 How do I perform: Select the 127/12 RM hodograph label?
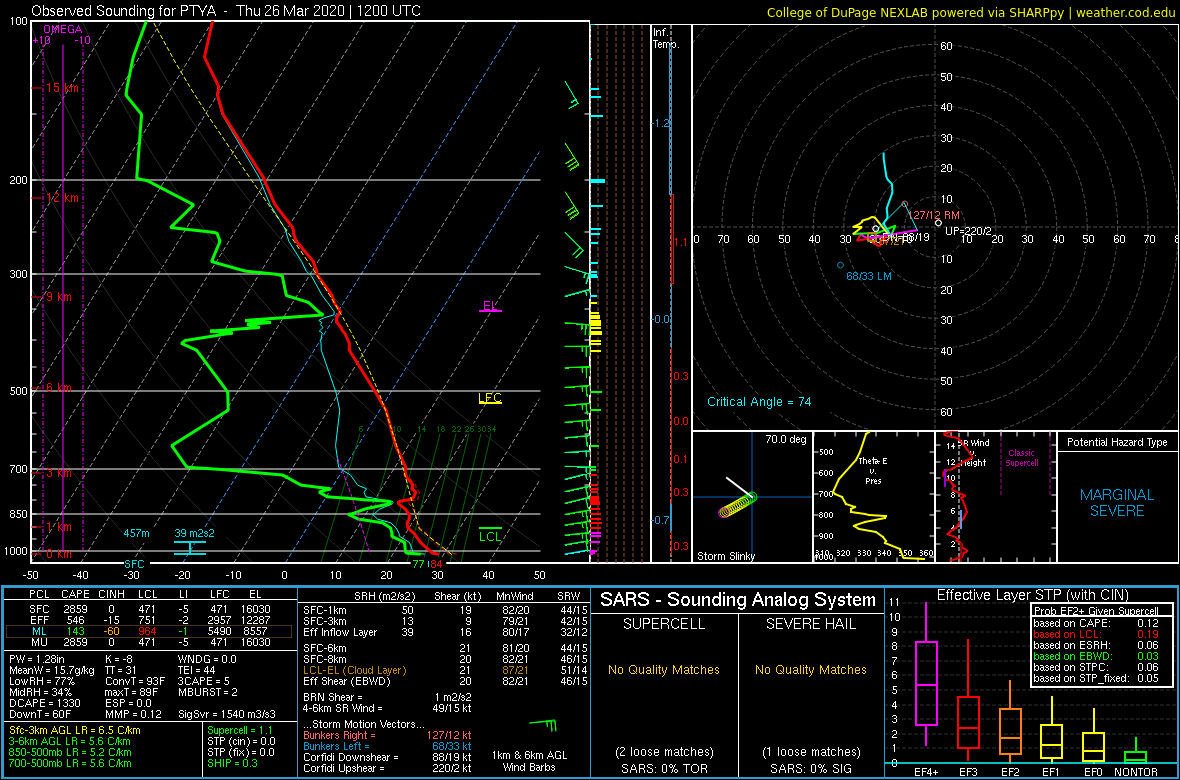(932, 215)
